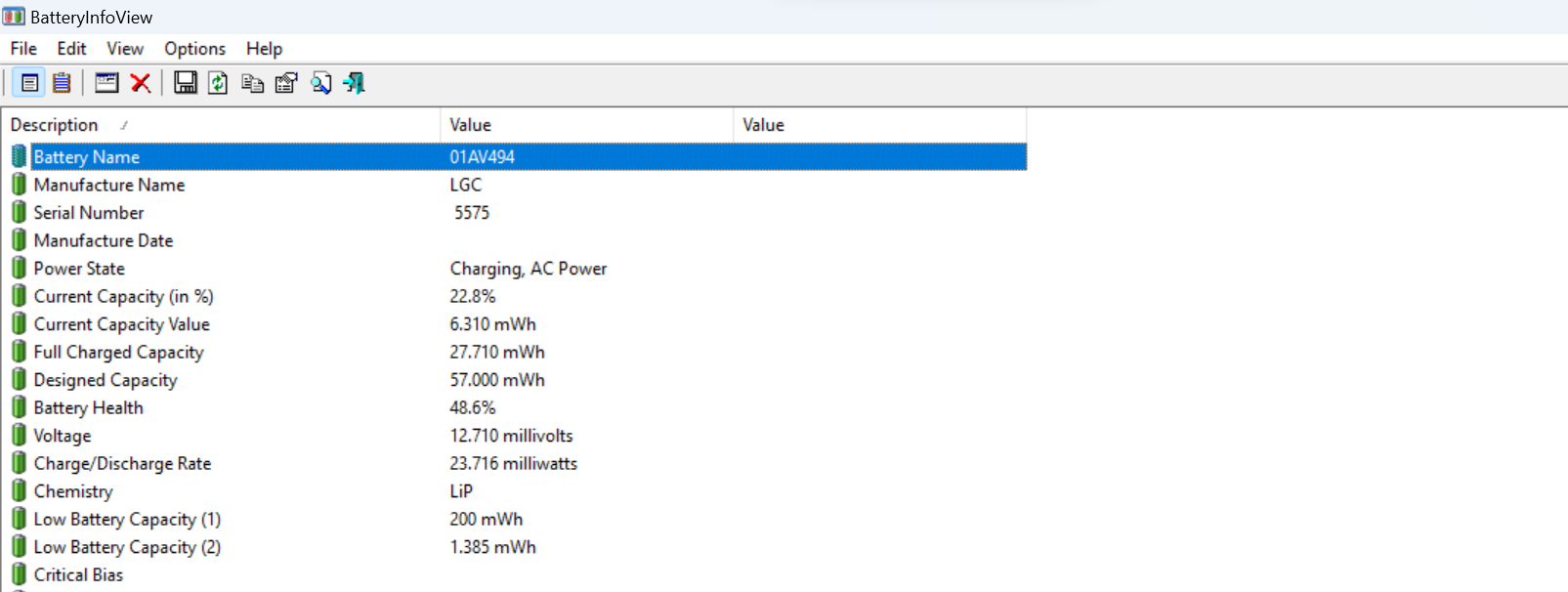The image size is (1568, 592).
Task: Click the battery icon beside Serial Number
Action: (19, 212)
